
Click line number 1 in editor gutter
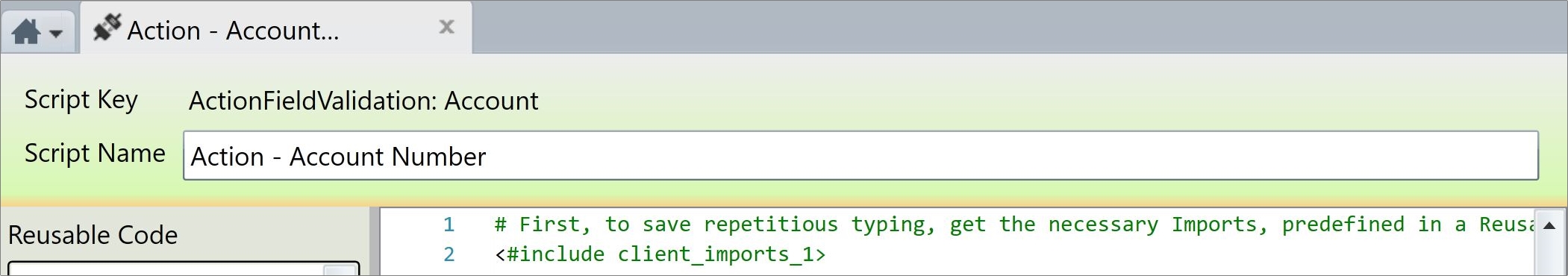(x=449, y=225)
